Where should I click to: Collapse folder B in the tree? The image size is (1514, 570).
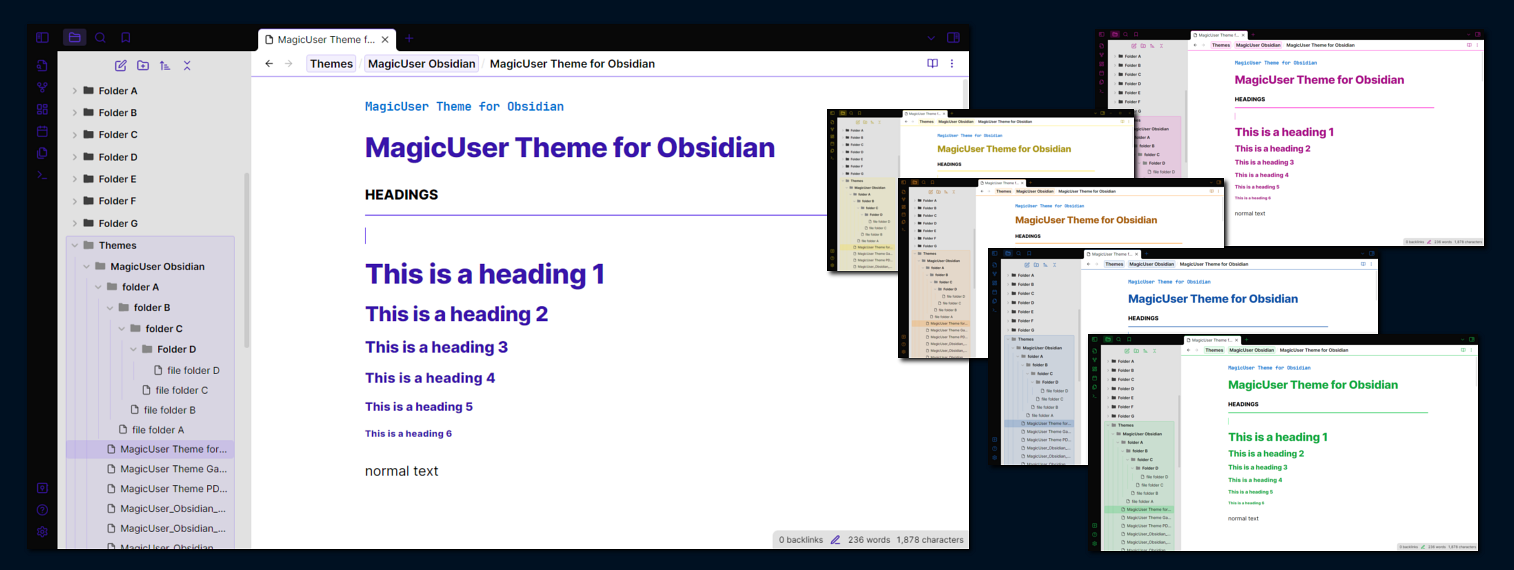pos(110,308)
